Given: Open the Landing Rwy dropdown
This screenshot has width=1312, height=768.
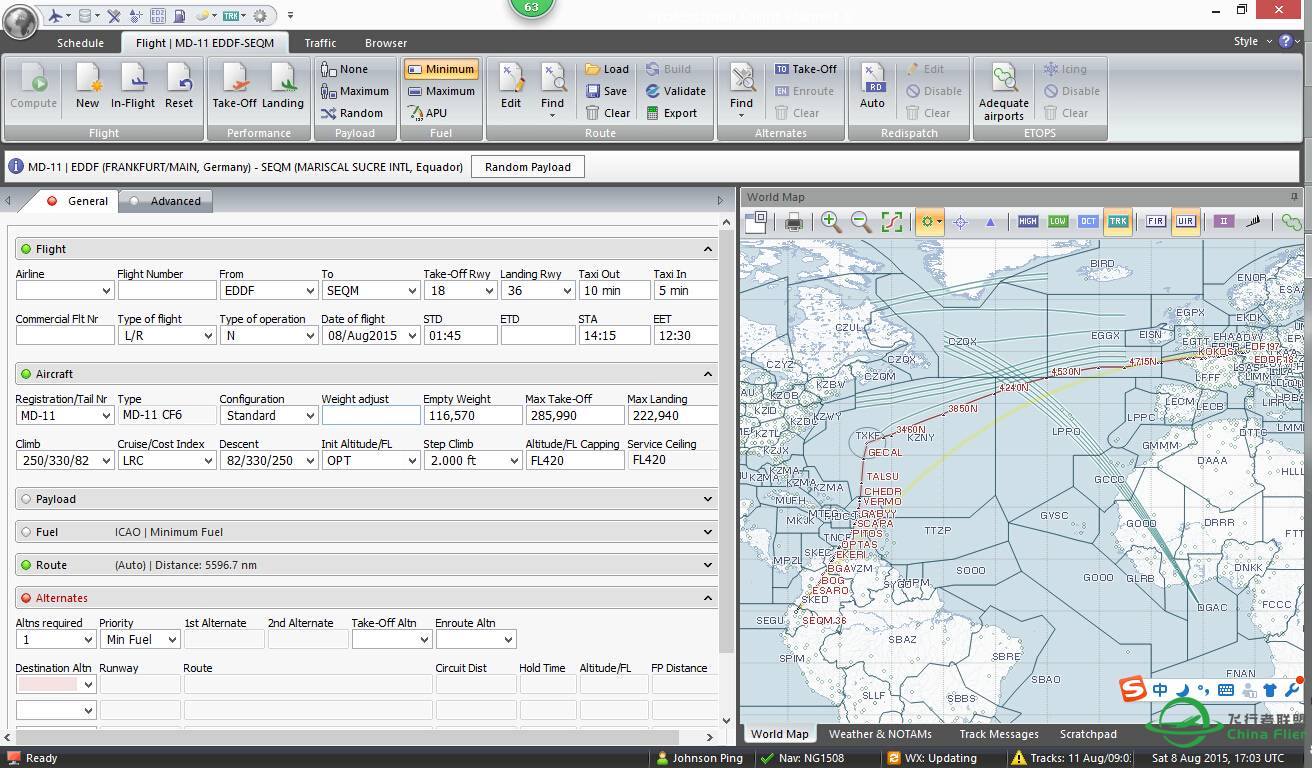Looking at the screenshot, I should point(566,291).
